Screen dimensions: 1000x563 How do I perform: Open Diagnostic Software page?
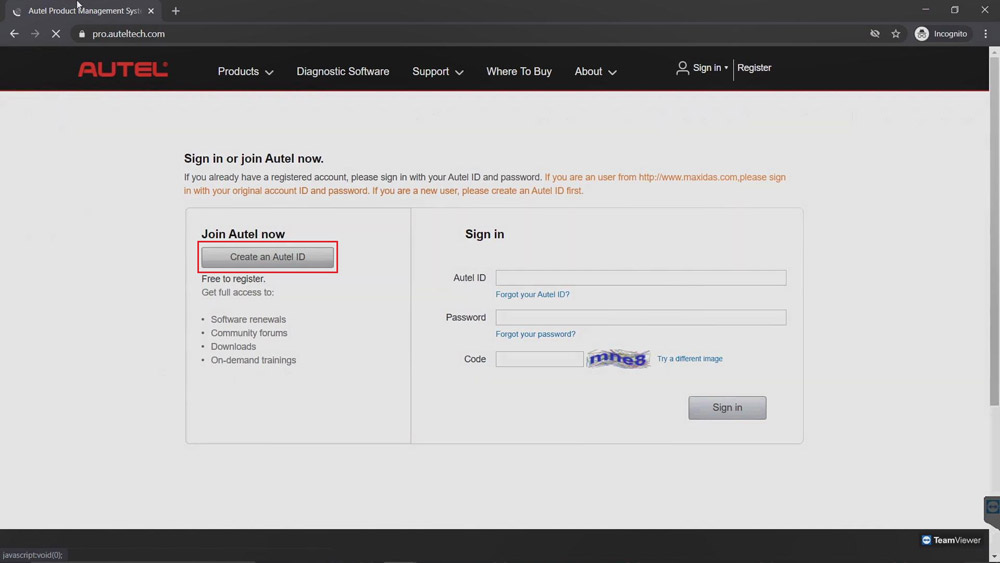coord(342,71)
